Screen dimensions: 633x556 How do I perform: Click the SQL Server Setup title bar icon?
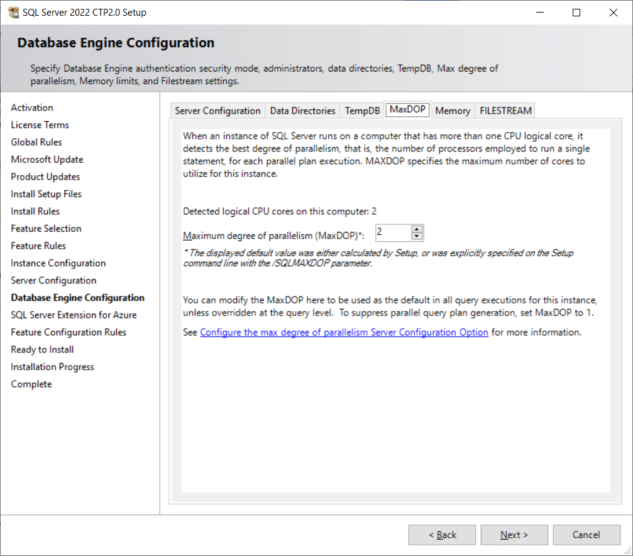[x=13, y=13]
